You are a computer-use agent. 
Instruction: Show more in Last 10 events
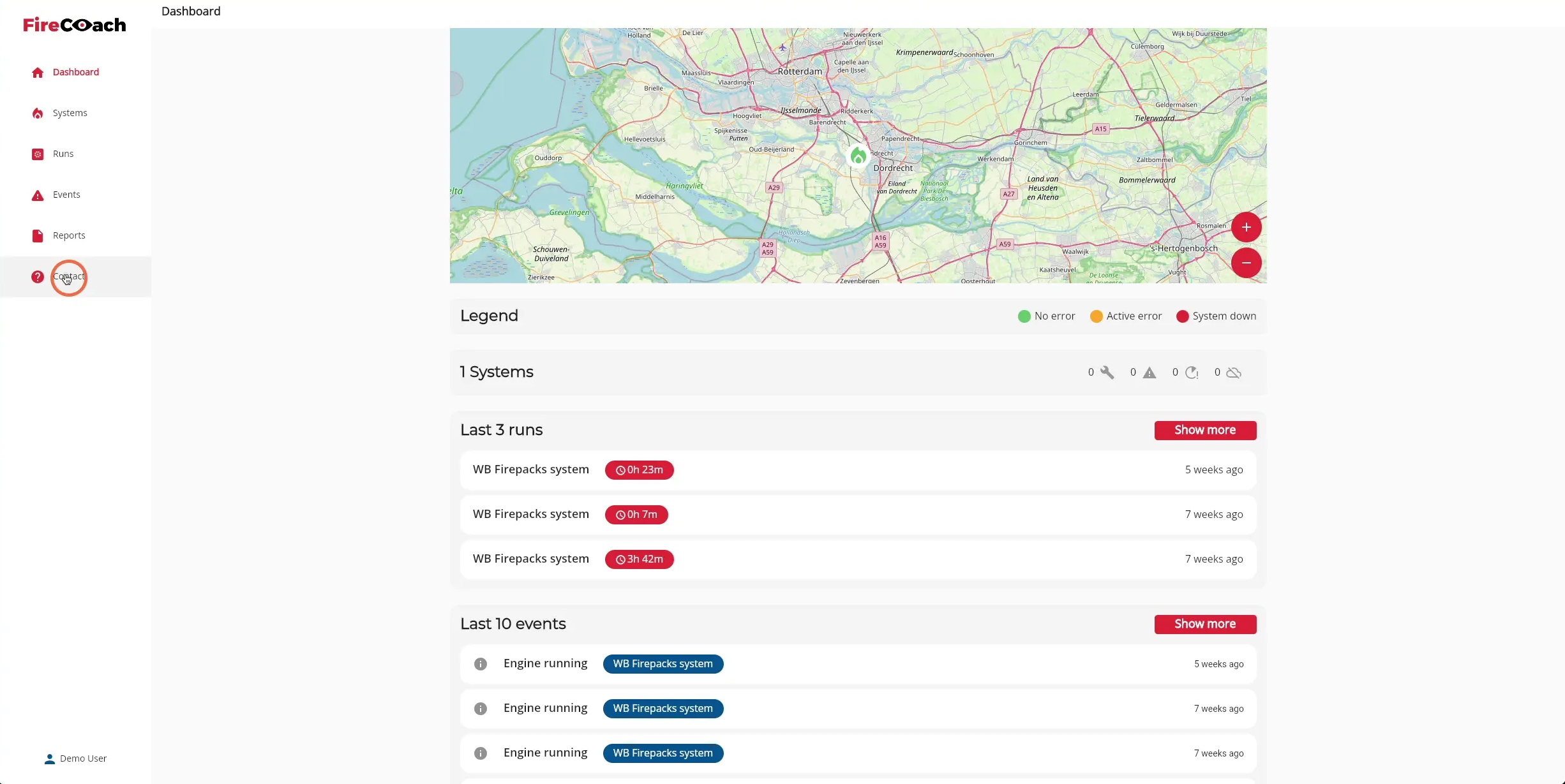tap(1205, 624)
